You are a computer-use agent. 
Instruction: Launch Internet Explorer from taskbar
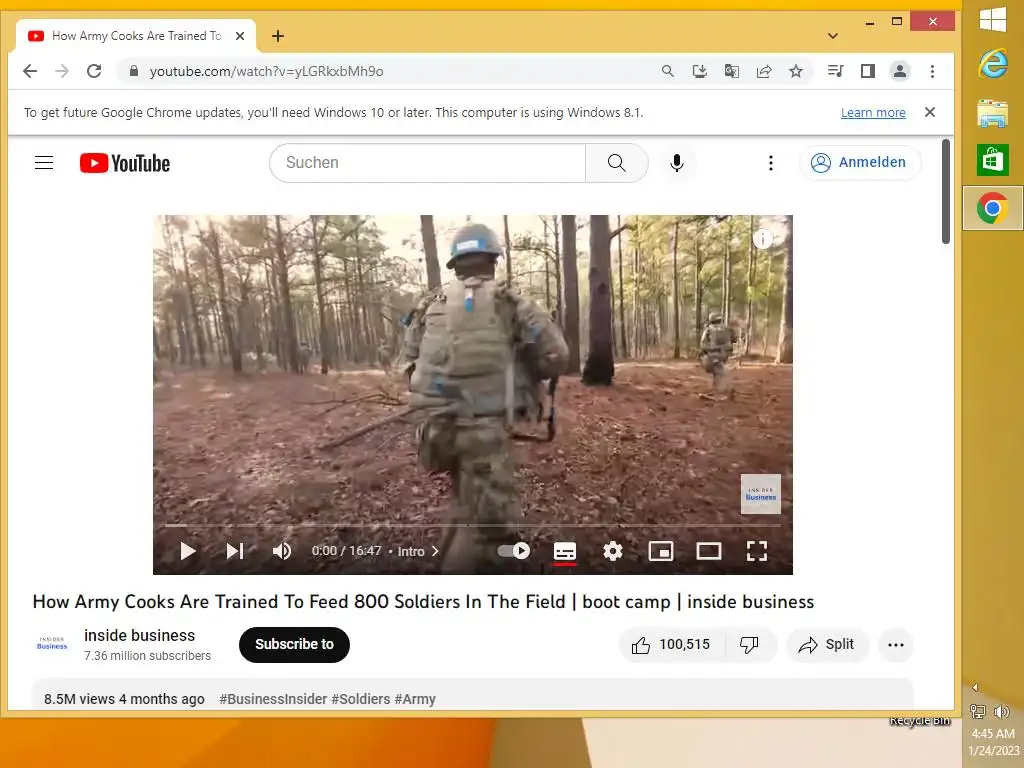[993, 64]
